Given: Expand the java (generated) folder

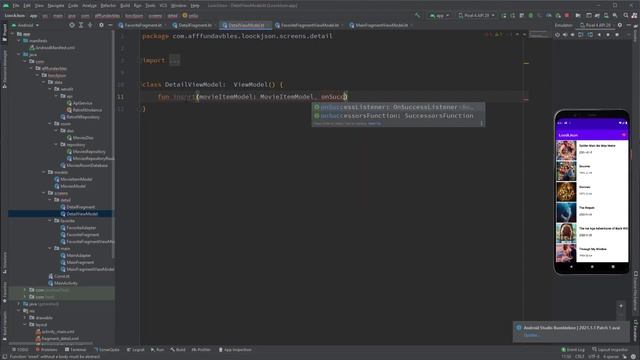Looking at the screenshot, I should pyautogui.click(x=19, y=304).
